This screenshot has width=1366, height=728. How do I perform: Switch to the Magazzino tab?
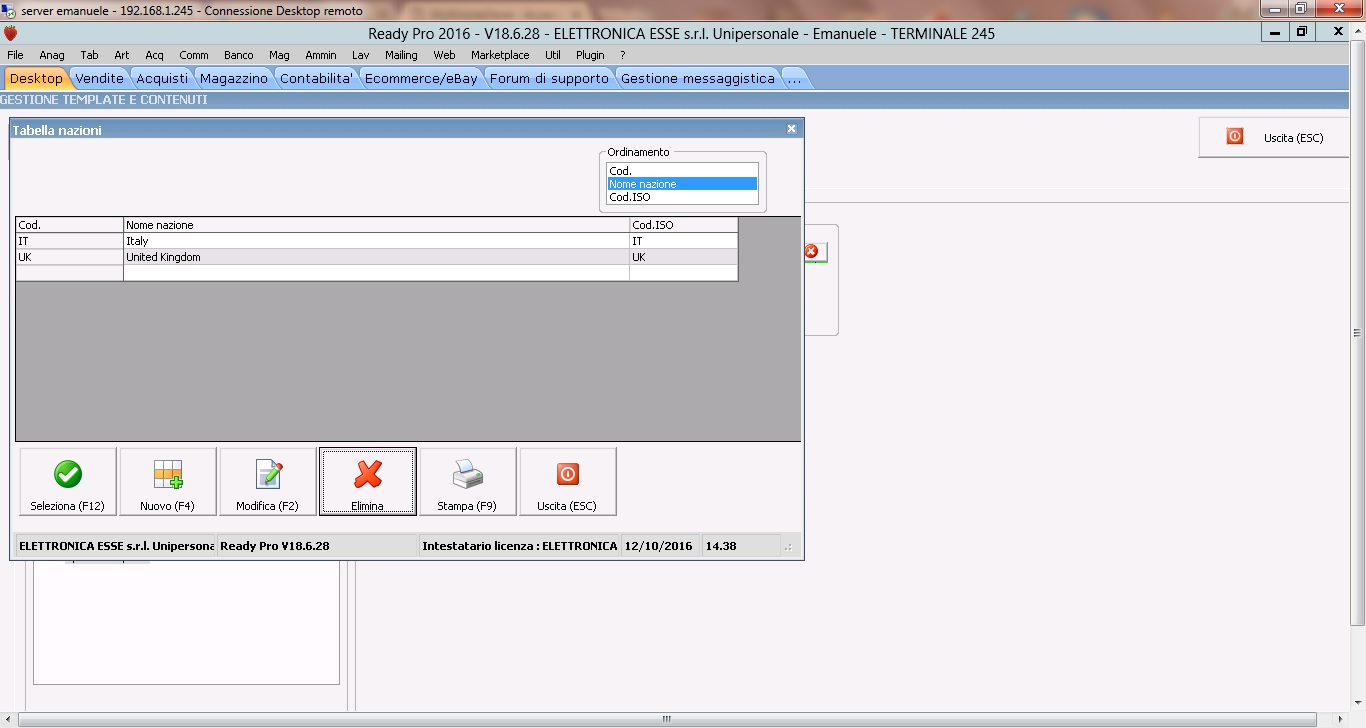click(234, 78)
